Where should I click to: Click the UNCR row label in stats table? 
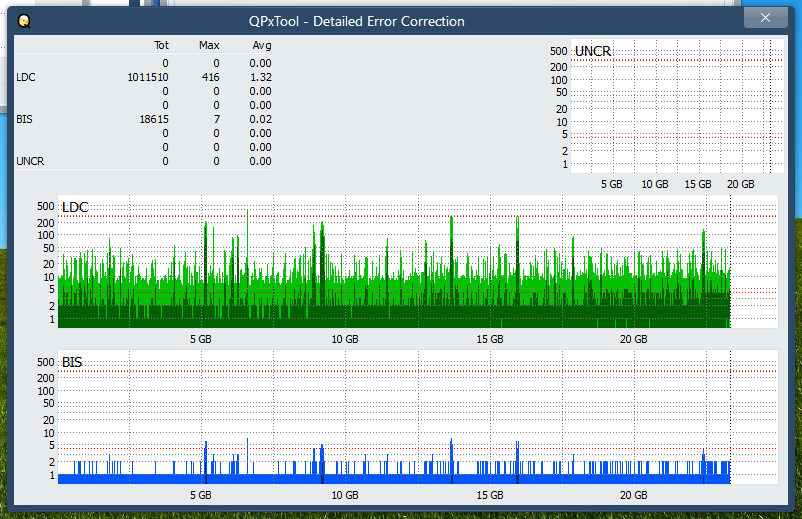click(x=30, y=161)
